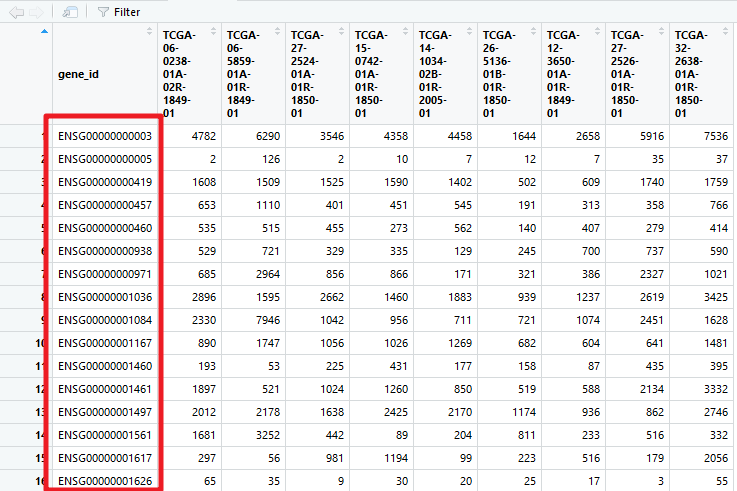Select value 126 in ENSG00000000005 row
The height and width of the screenshot is (491, 737).
tap(271, 159)
